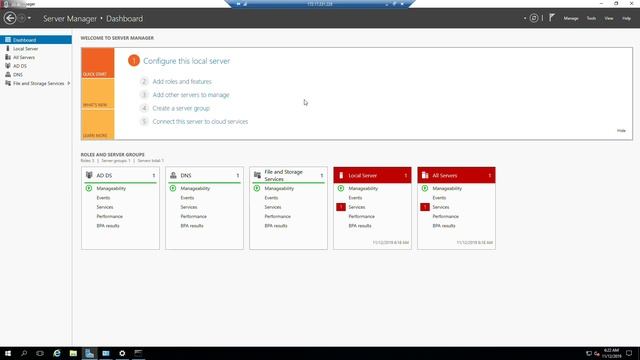This screenshot has width=640, height=360.
Task: Open the Manage menu
Action: 571,18
